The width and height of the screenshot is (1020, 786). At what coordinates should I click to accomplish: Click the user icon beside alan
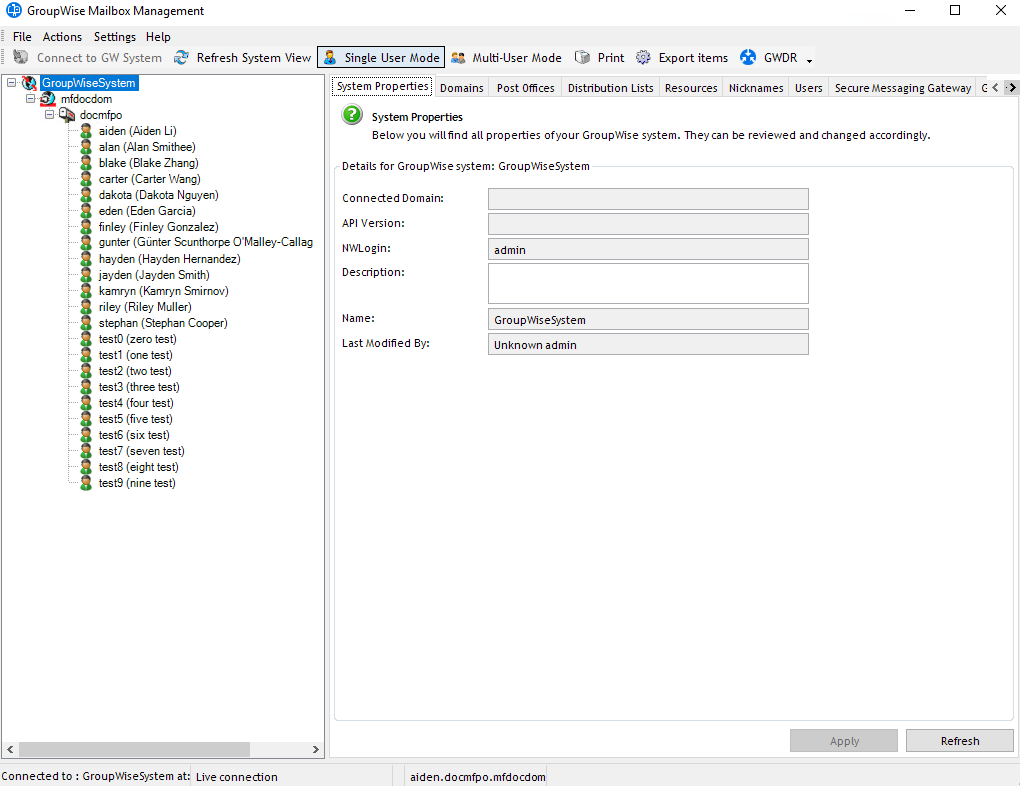[86, 147]
